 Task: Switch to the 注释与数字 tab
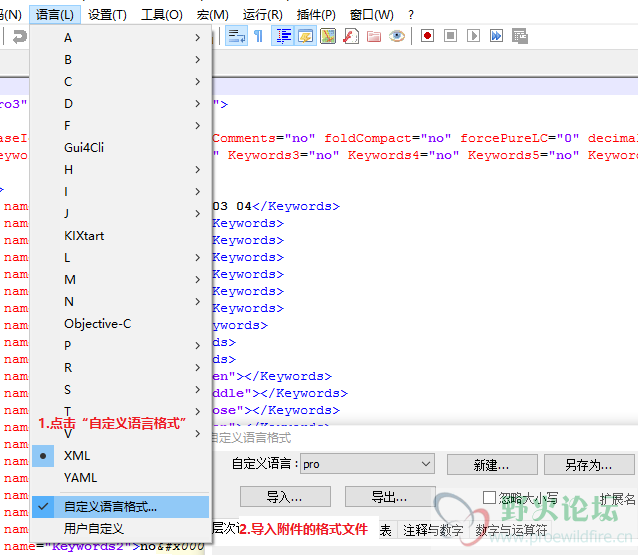[x=433, y=530]
